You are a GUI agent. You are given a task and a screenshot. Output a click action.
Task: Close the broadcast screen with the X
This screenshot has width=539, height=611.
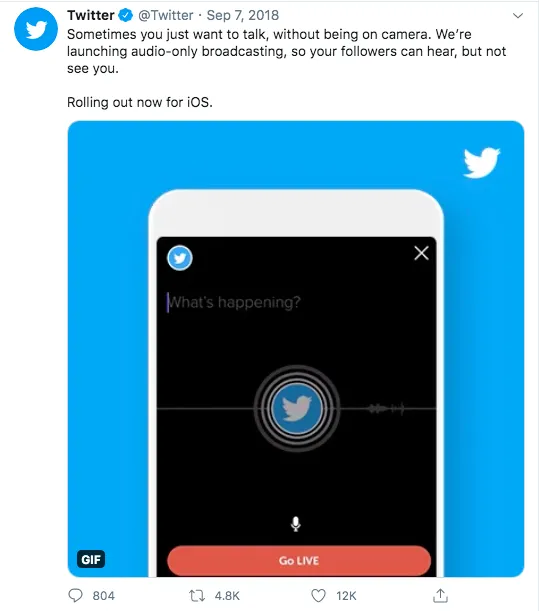pyautogui.click(x=421, y=253)
